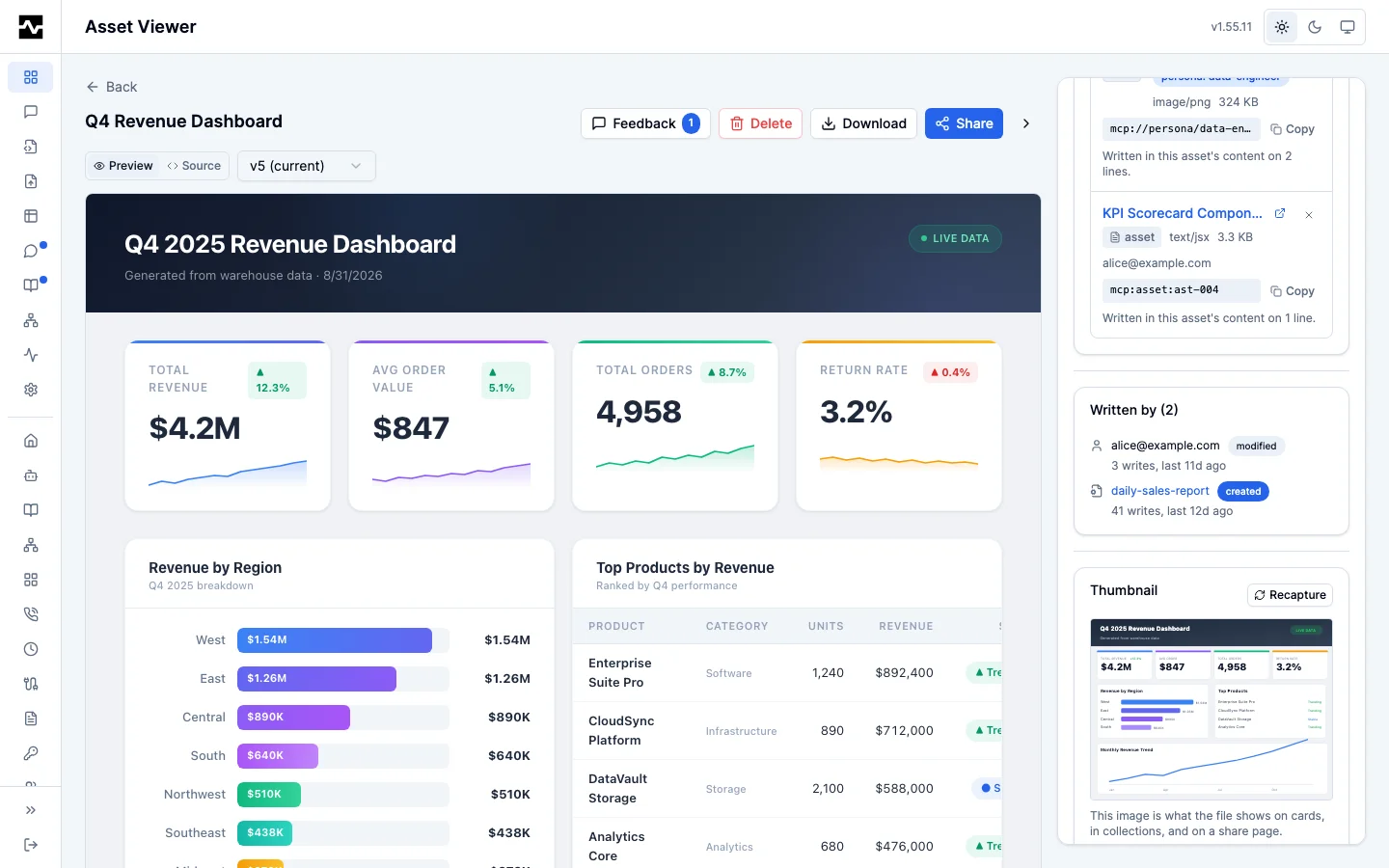This screenshot has width=1389, height=868.
Task: Select the Total Orders 4,958 card
Action: tap(675, 425)
